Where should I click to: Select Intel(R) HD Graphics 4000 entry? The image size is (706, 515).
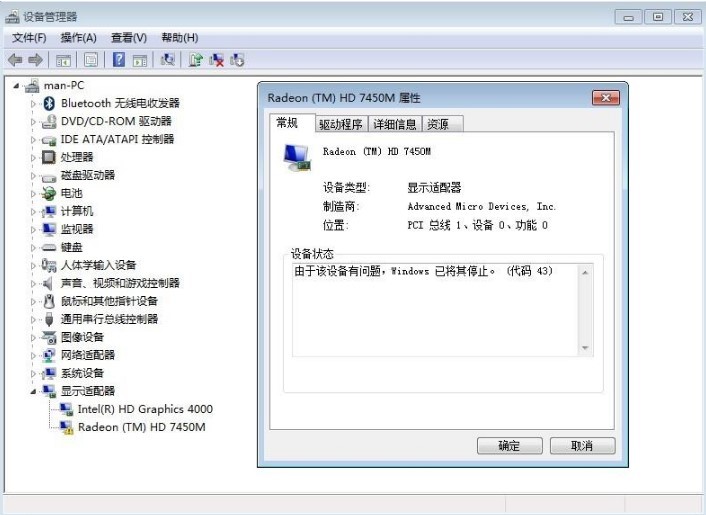point(145,409)
